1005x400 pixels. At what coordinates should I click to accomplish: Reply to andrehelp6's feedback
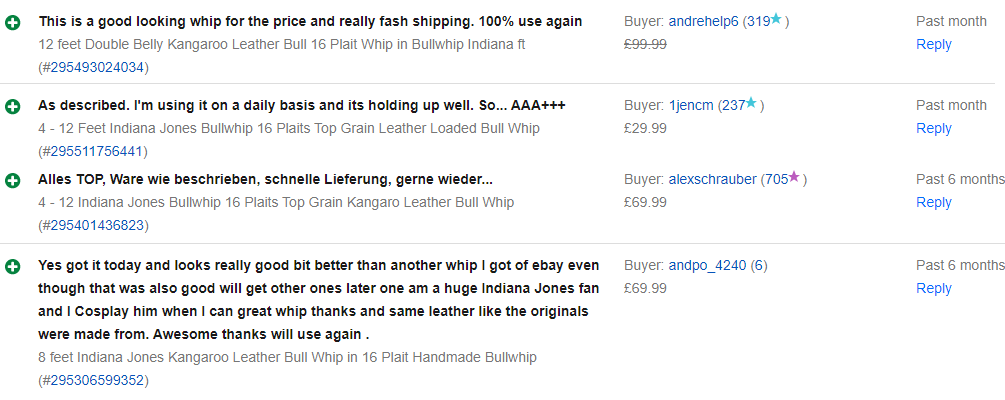[x=933, y=44]
